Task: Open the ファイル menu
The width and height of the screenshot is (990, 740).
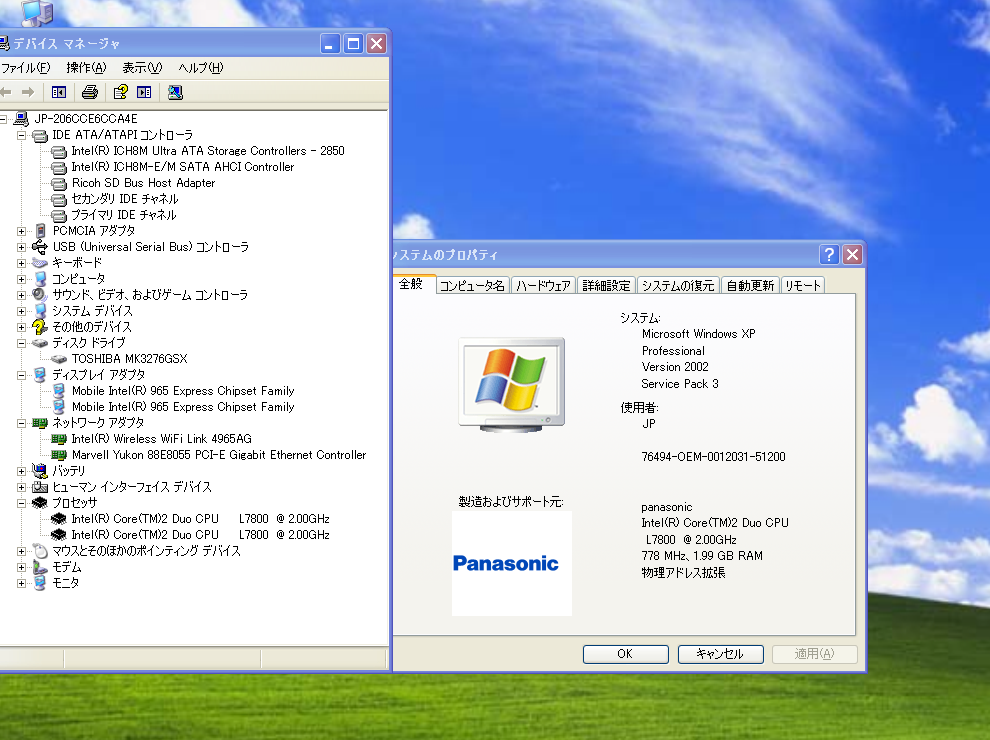Action: [26, 68]
